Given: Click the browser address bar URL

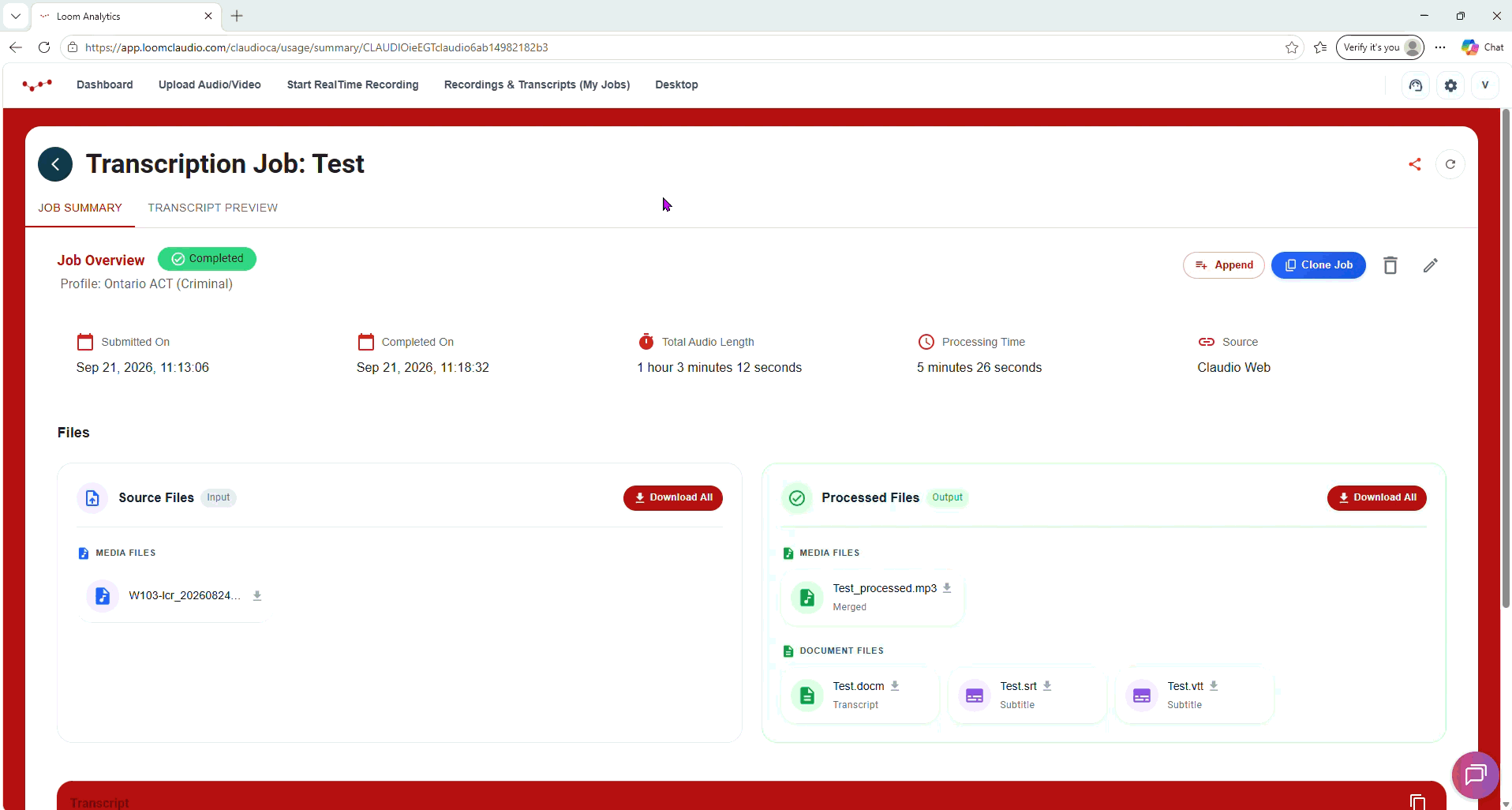Looking at the screenshot, I should [x=316, y=47].
